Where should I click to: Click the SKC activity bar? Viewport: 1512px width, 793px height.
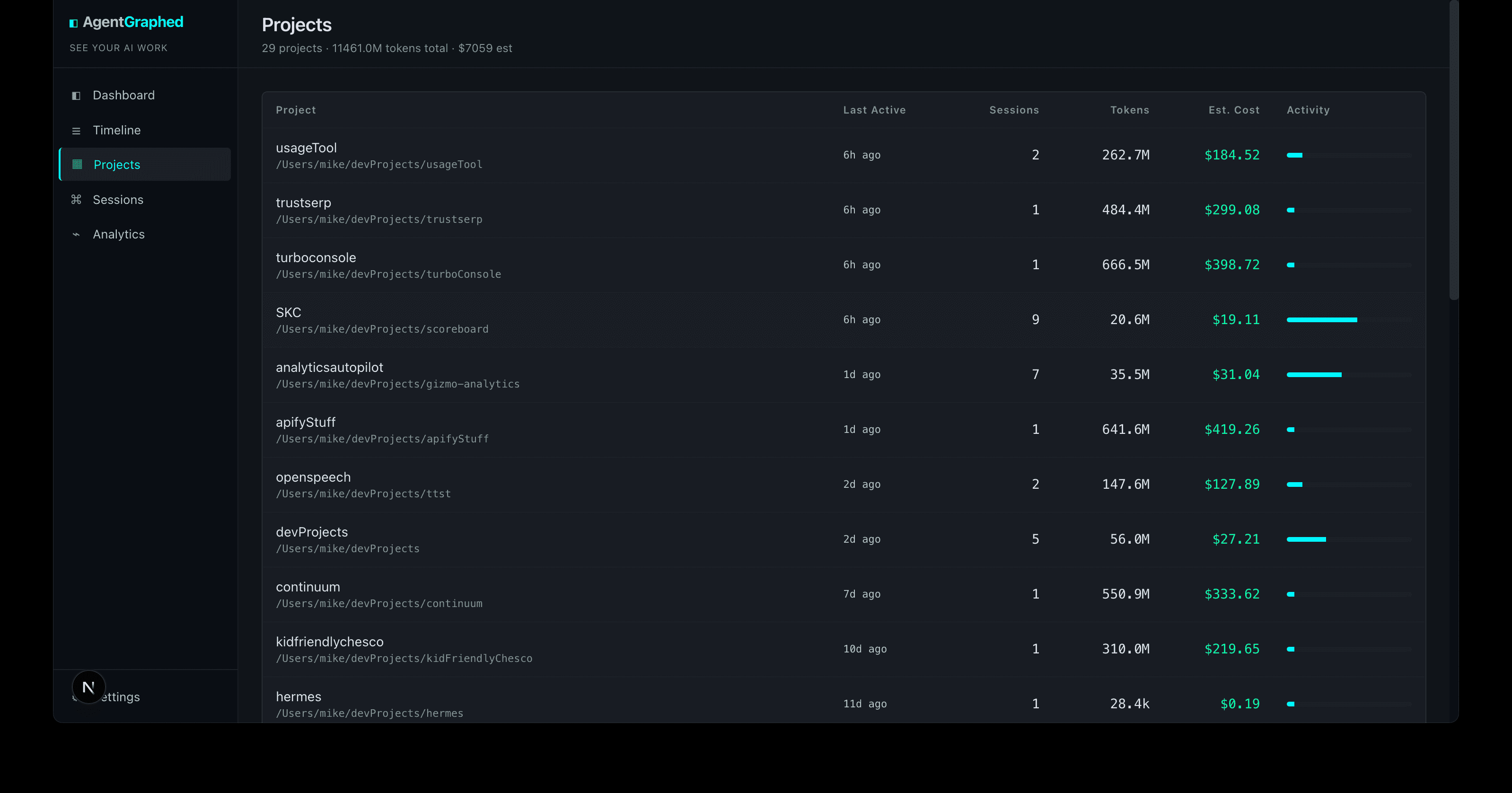click(x=1349, y=320)
